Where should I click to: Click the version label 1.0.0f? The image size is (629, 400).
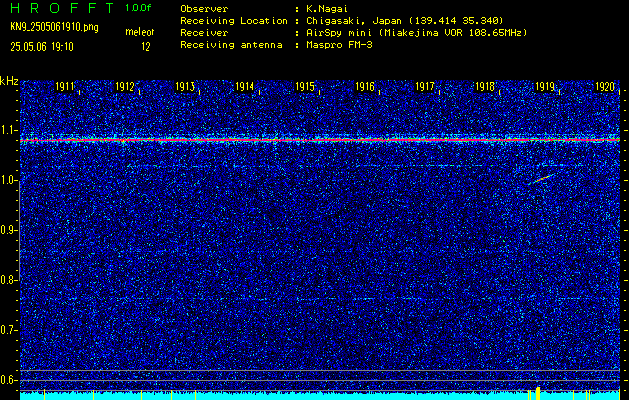(x=138, y=8)
